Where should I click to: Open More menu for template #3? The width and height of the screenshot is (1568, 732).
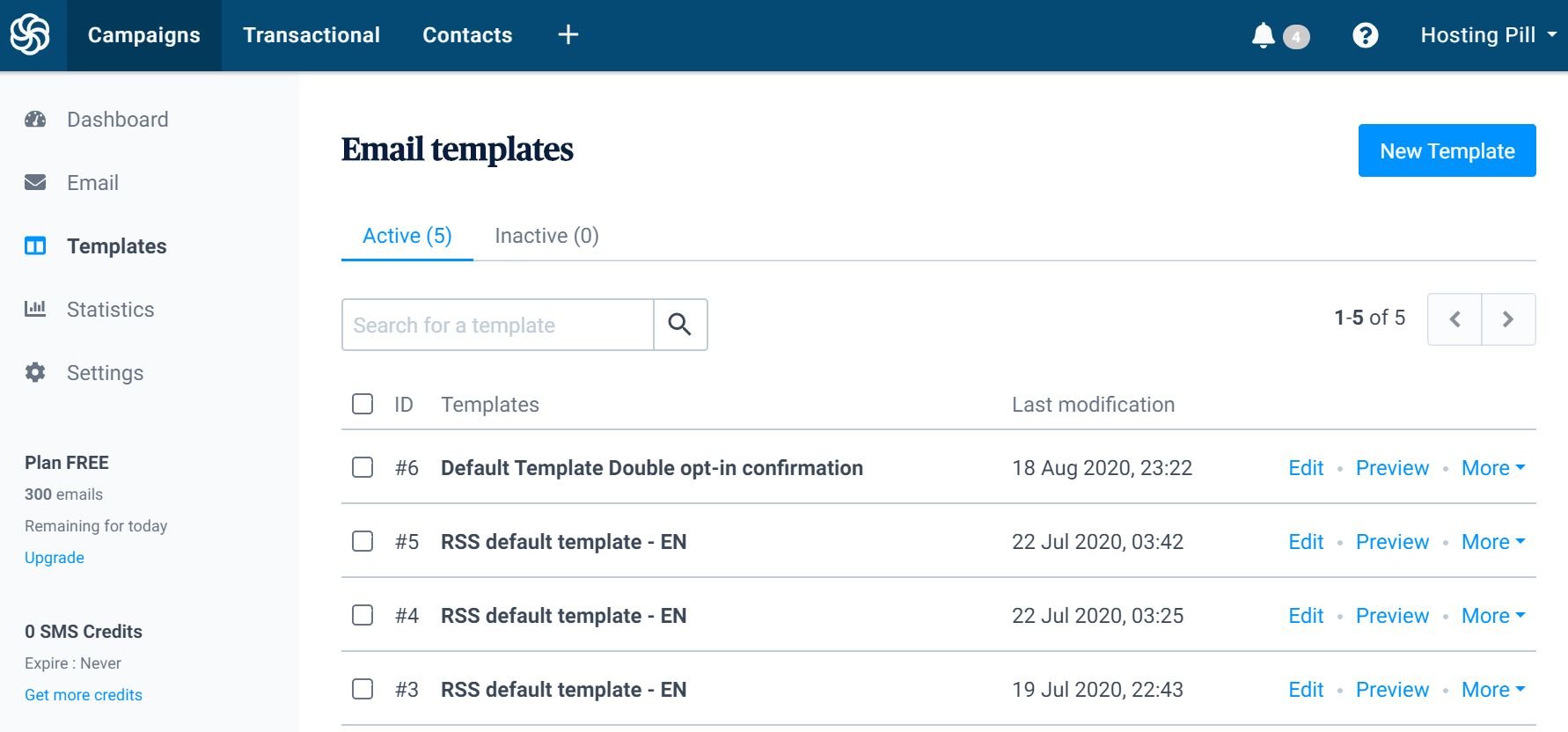coord(1493,690)
